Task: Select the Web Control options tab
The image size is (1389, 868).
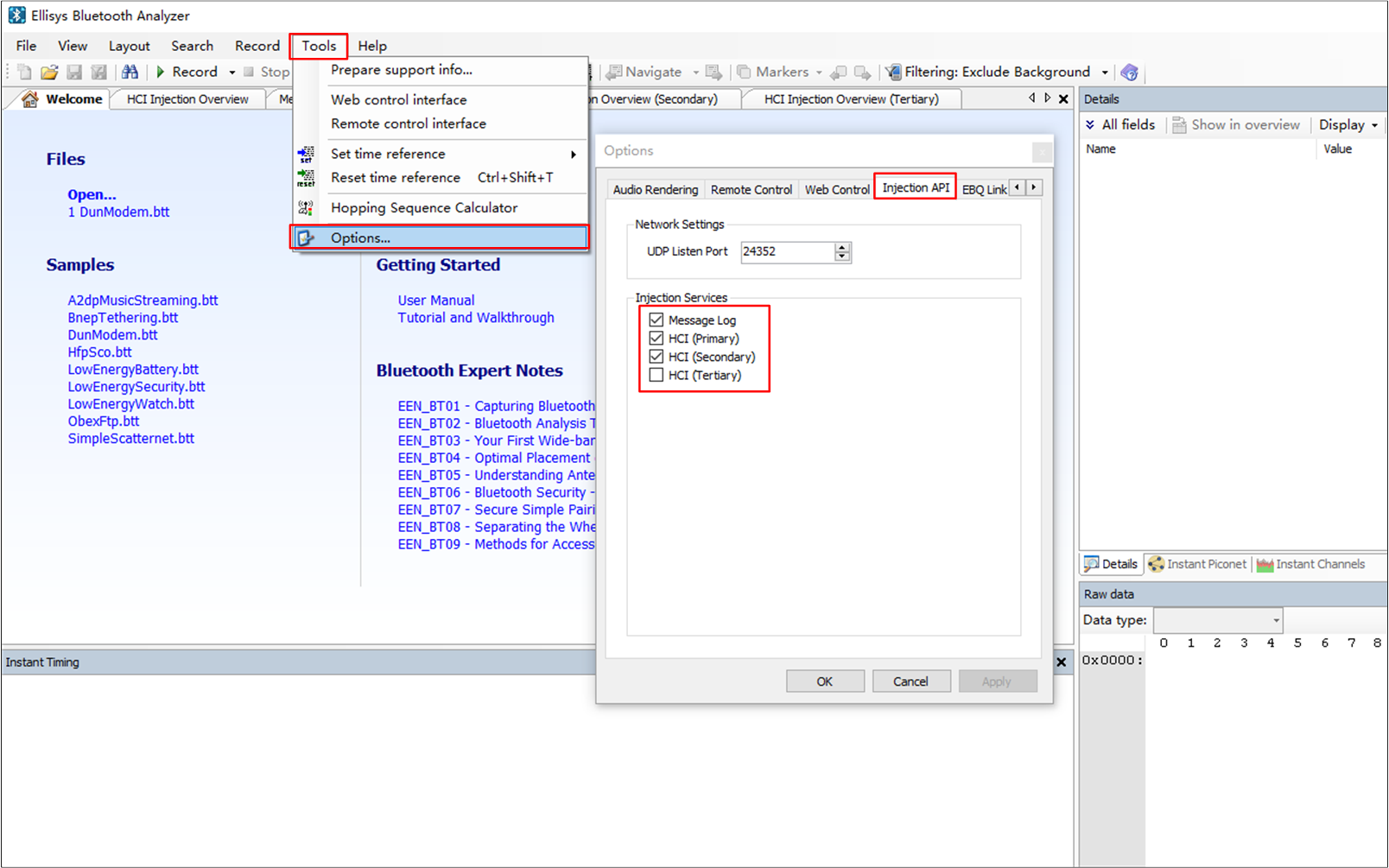Action: point(837,189)
